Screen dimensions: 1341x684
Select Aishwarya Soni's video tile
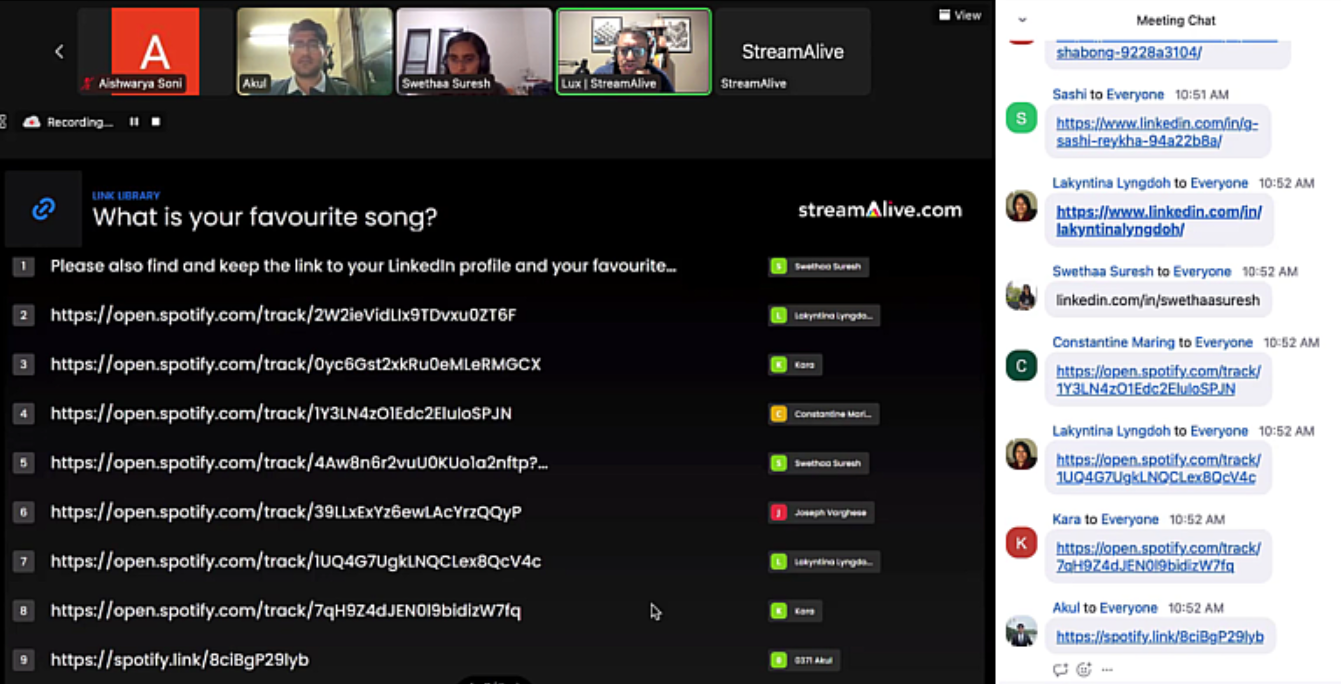coord(155,52)
